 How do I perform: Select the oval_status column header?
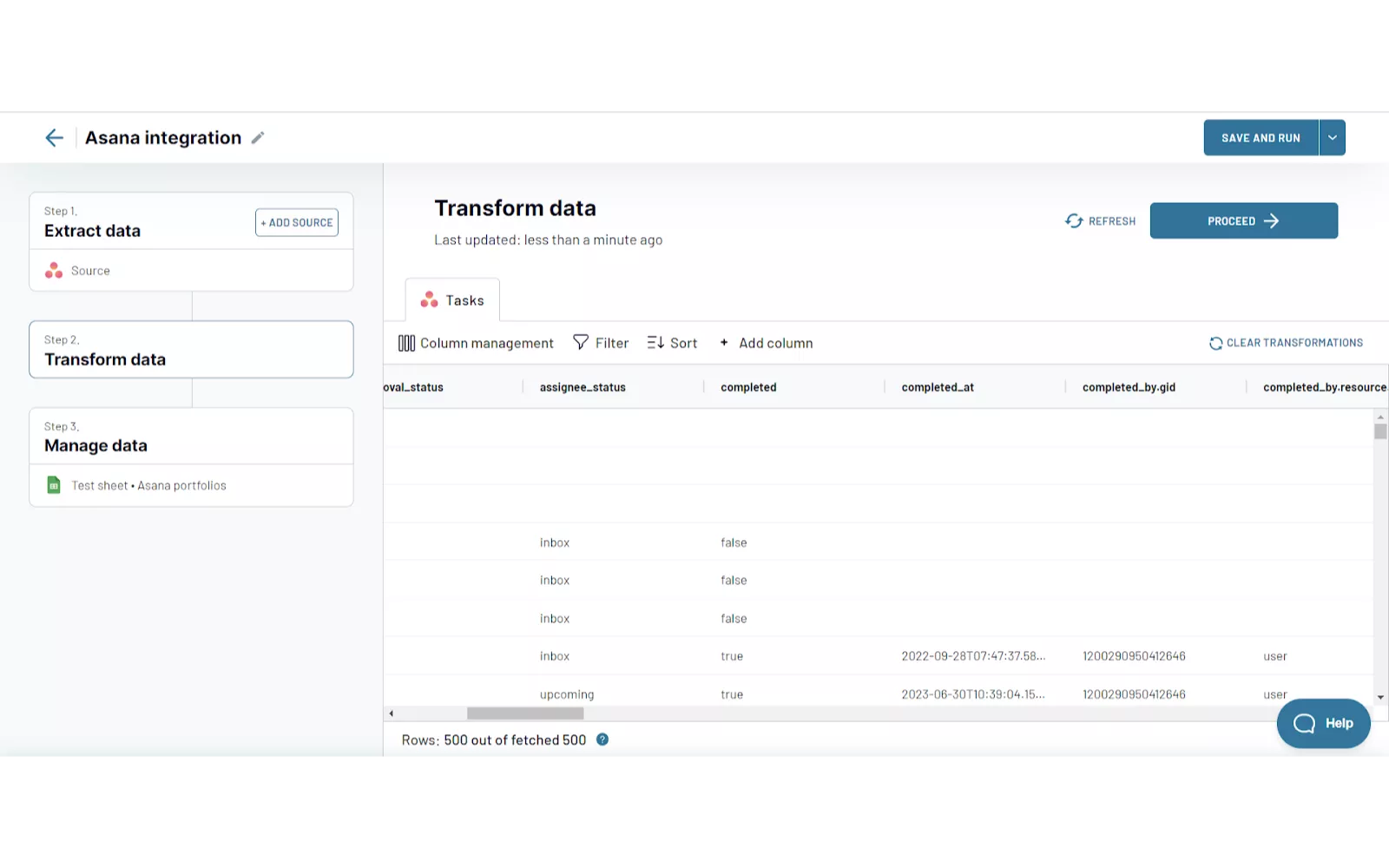pos(413,387)
